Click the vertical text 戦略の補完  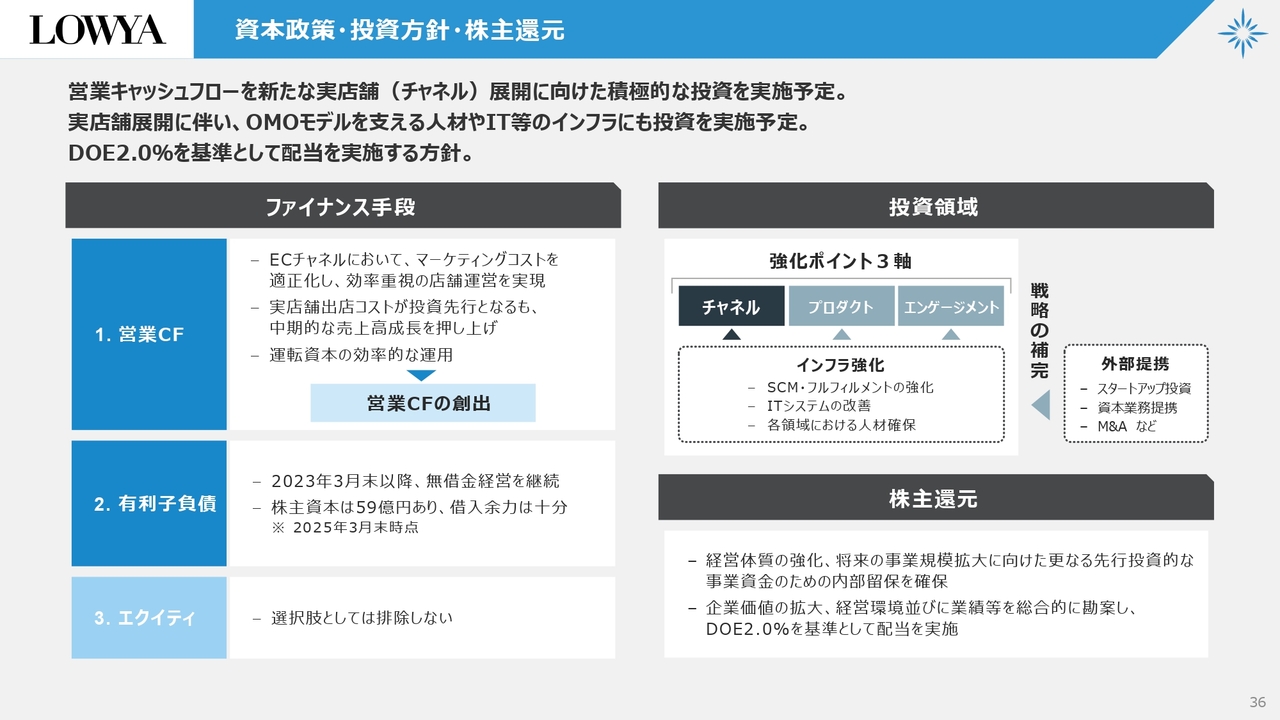[x=1040, y=331]
